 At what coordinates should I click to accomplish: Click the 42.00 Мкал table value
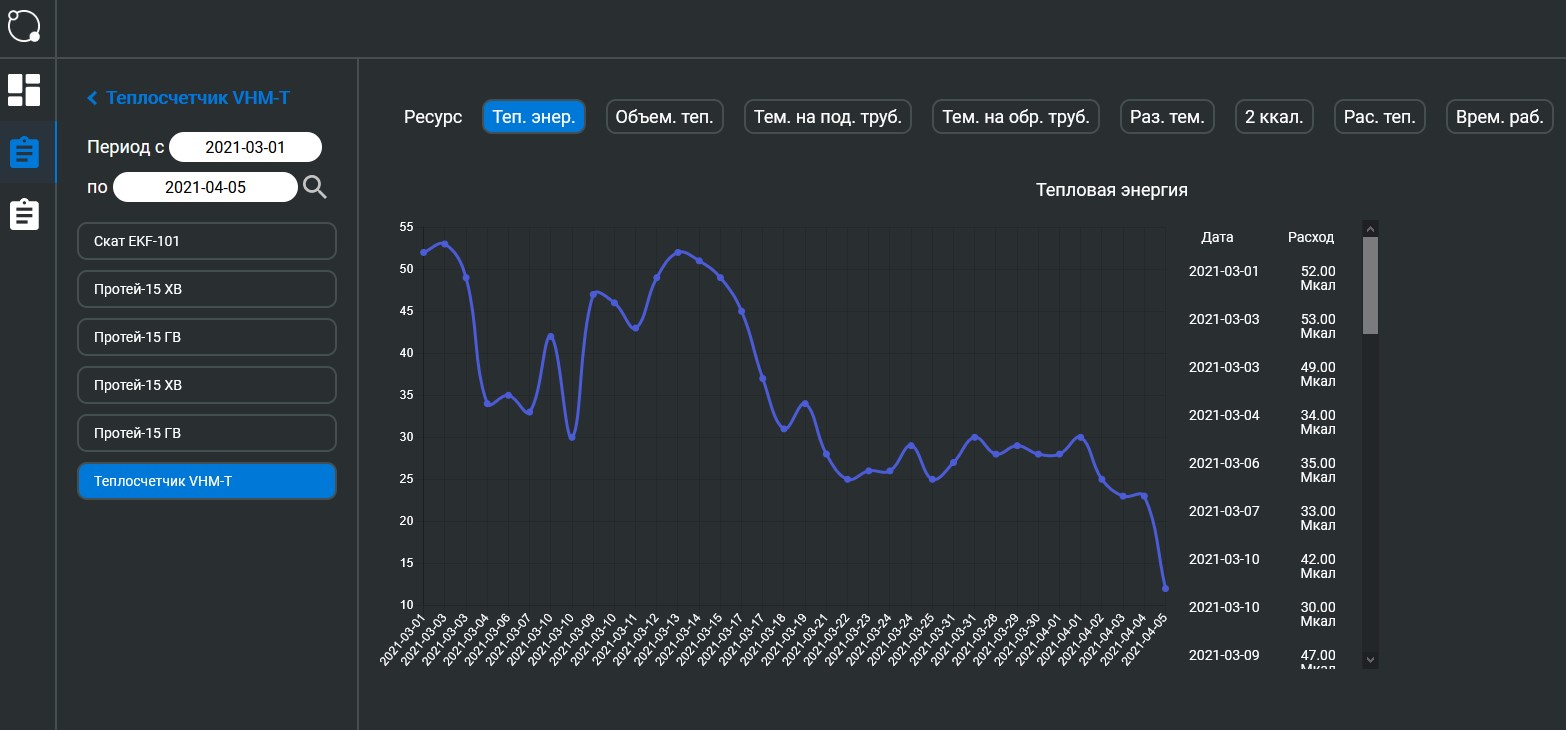tap(1318, 566)
